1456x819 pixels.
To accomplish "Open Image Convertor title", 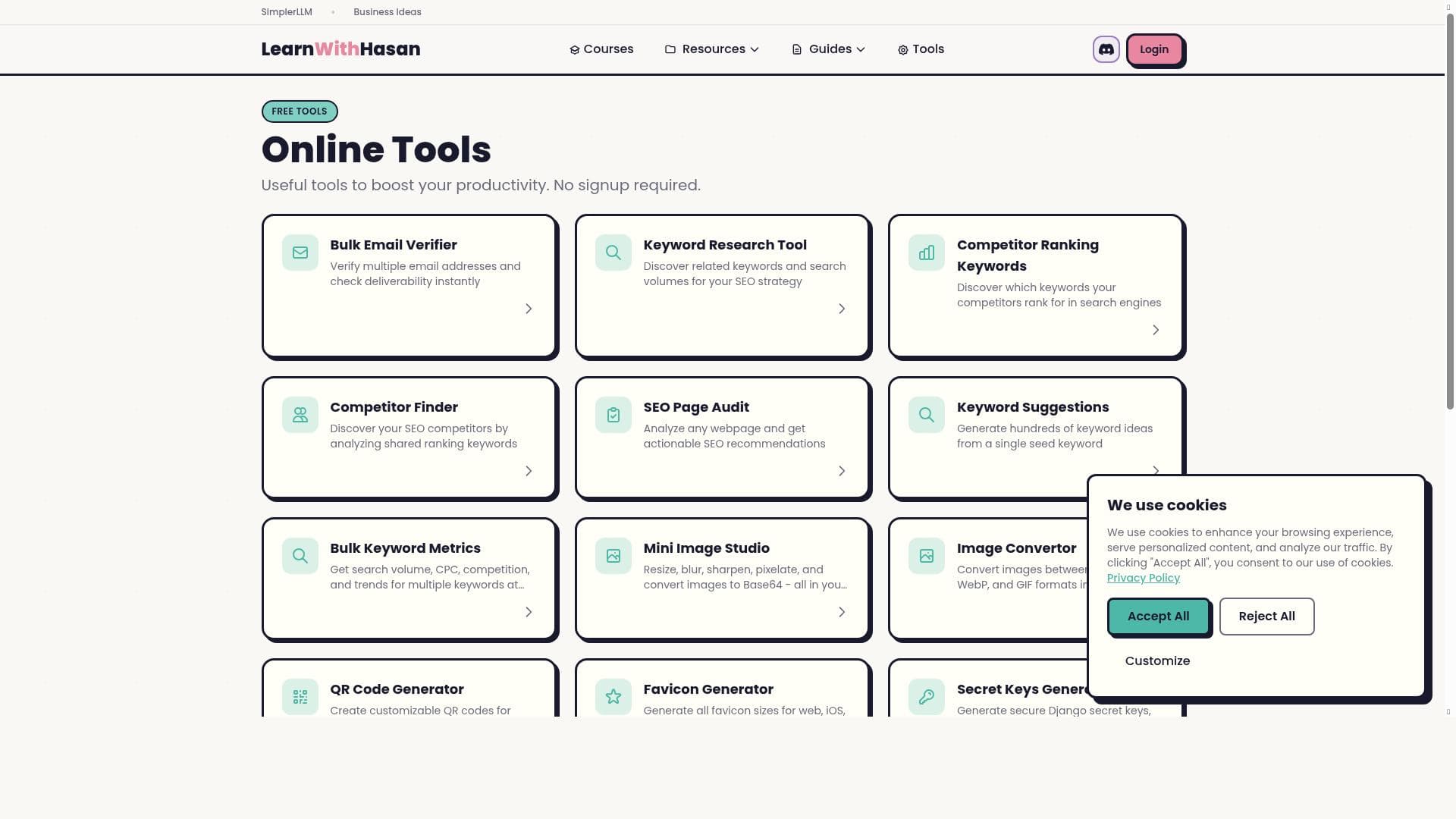I will (1016, 548).
